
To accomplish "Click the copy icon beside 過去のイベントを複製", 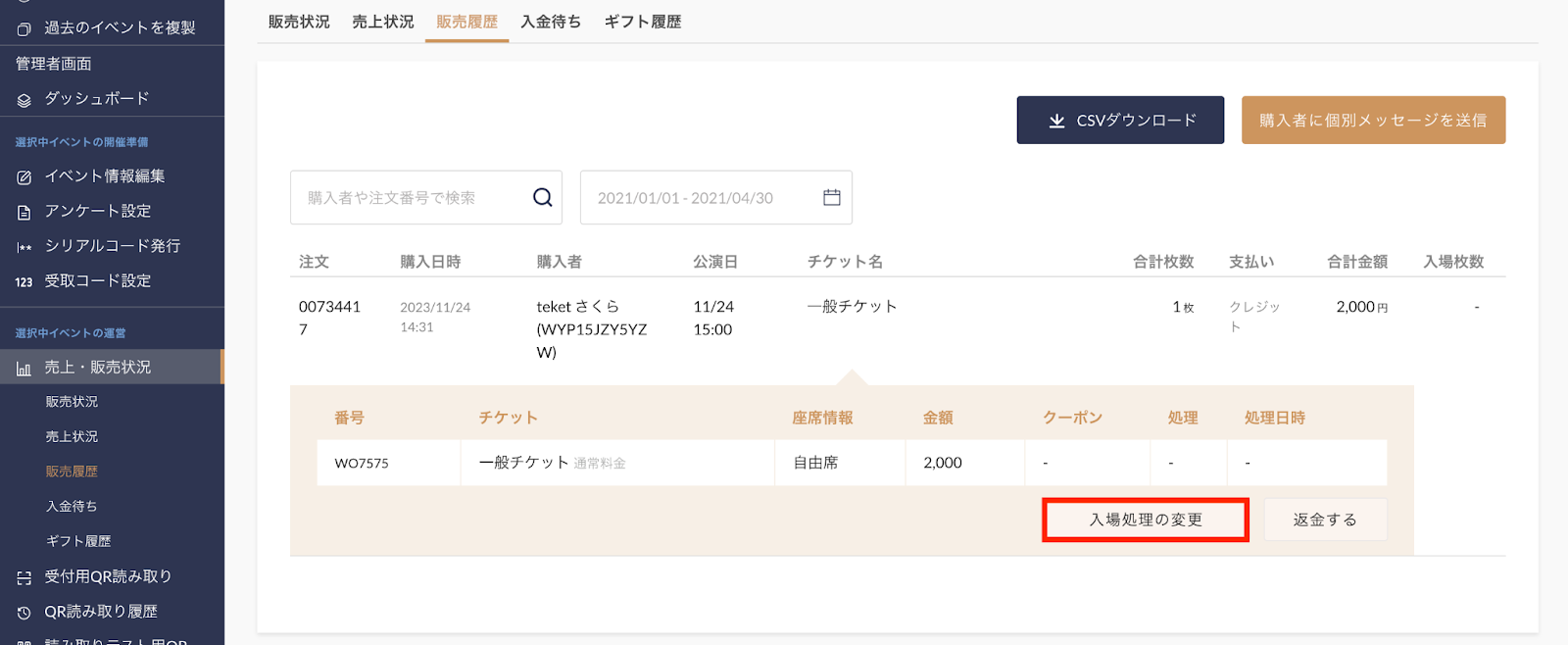I will click(24, 28).
